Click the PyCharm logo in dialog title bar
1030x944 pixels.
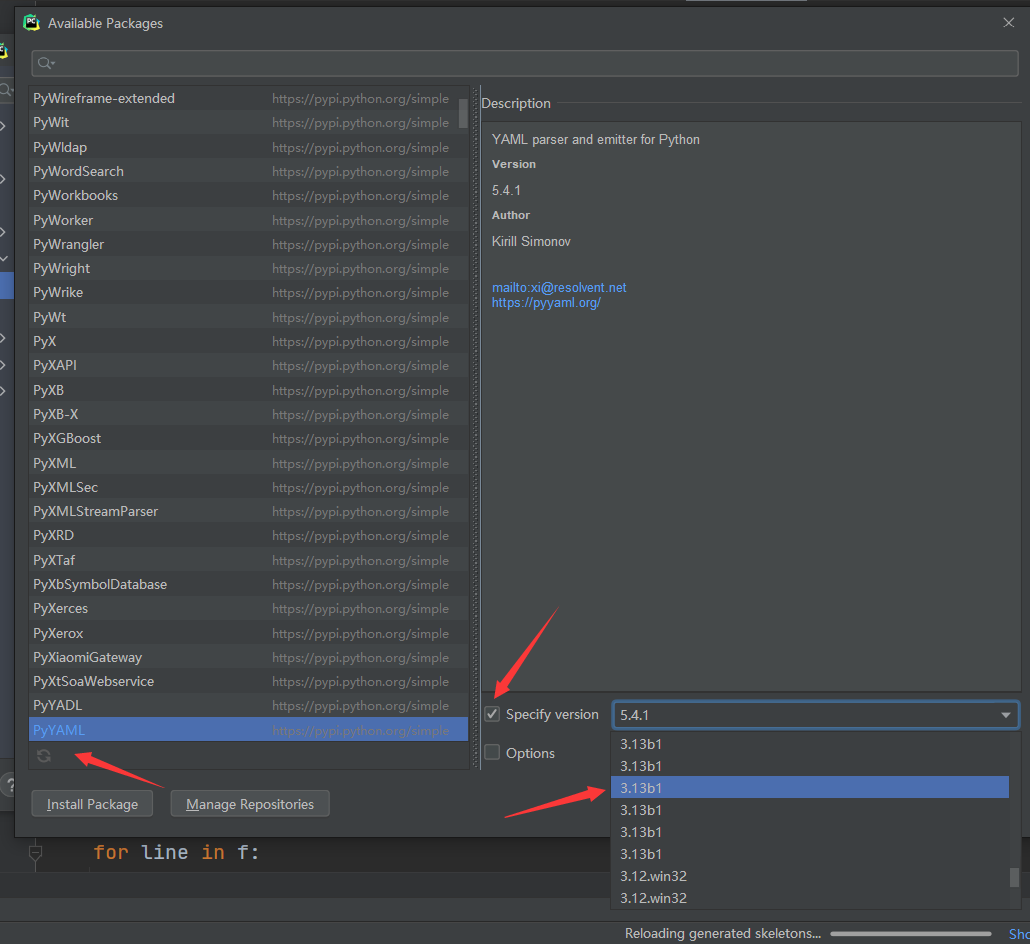coord(31,22)
